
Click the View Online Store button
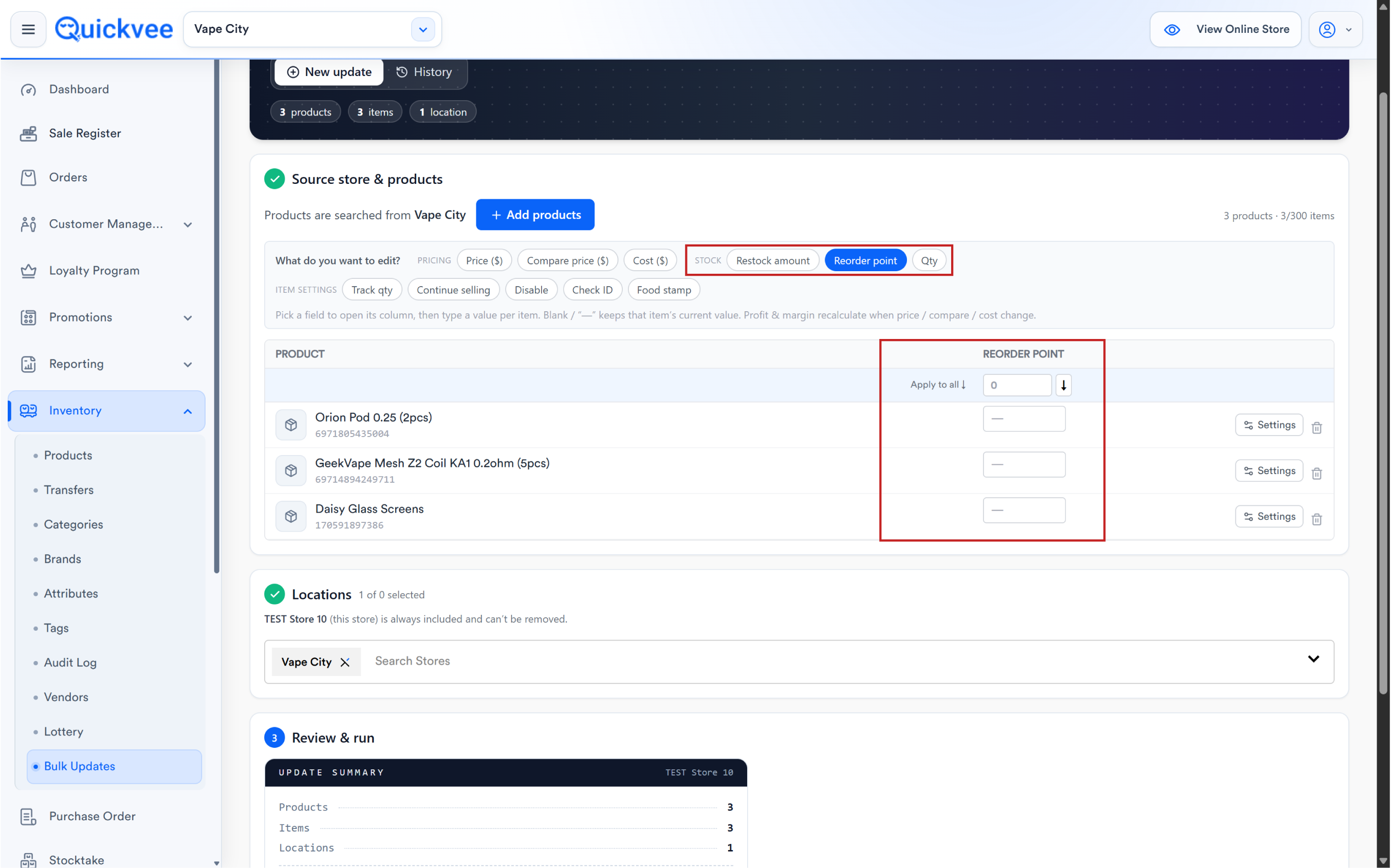click(x=1225, y=29)
